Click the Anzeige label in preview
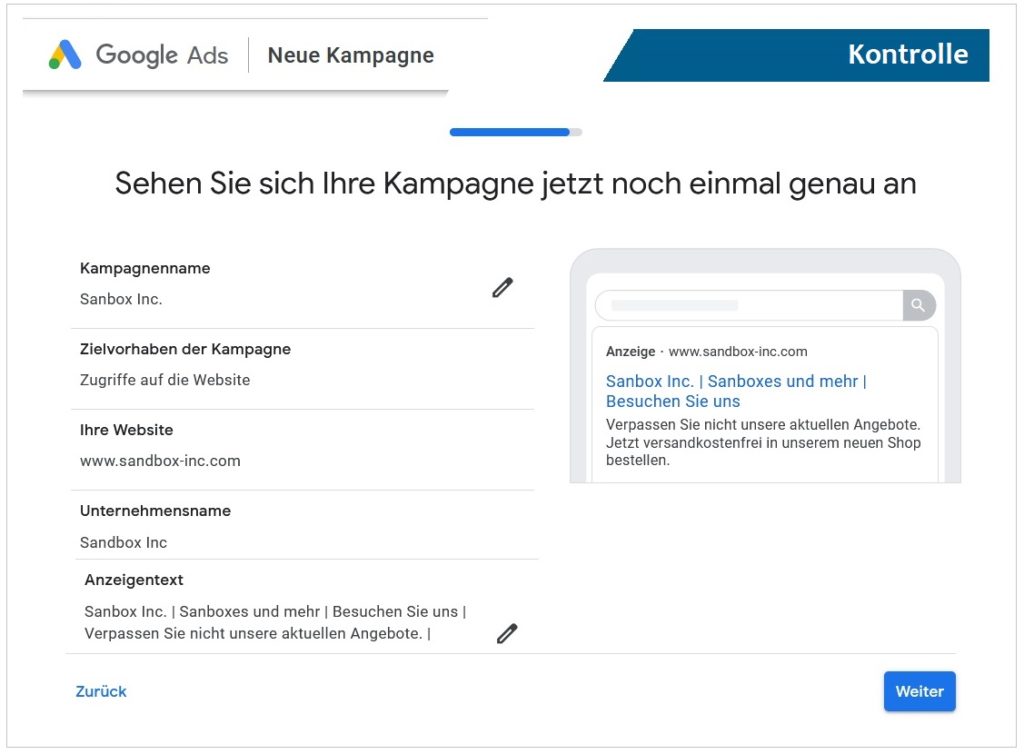The width and height of the screenshot is (1024, 754). (x=630, y=352)
